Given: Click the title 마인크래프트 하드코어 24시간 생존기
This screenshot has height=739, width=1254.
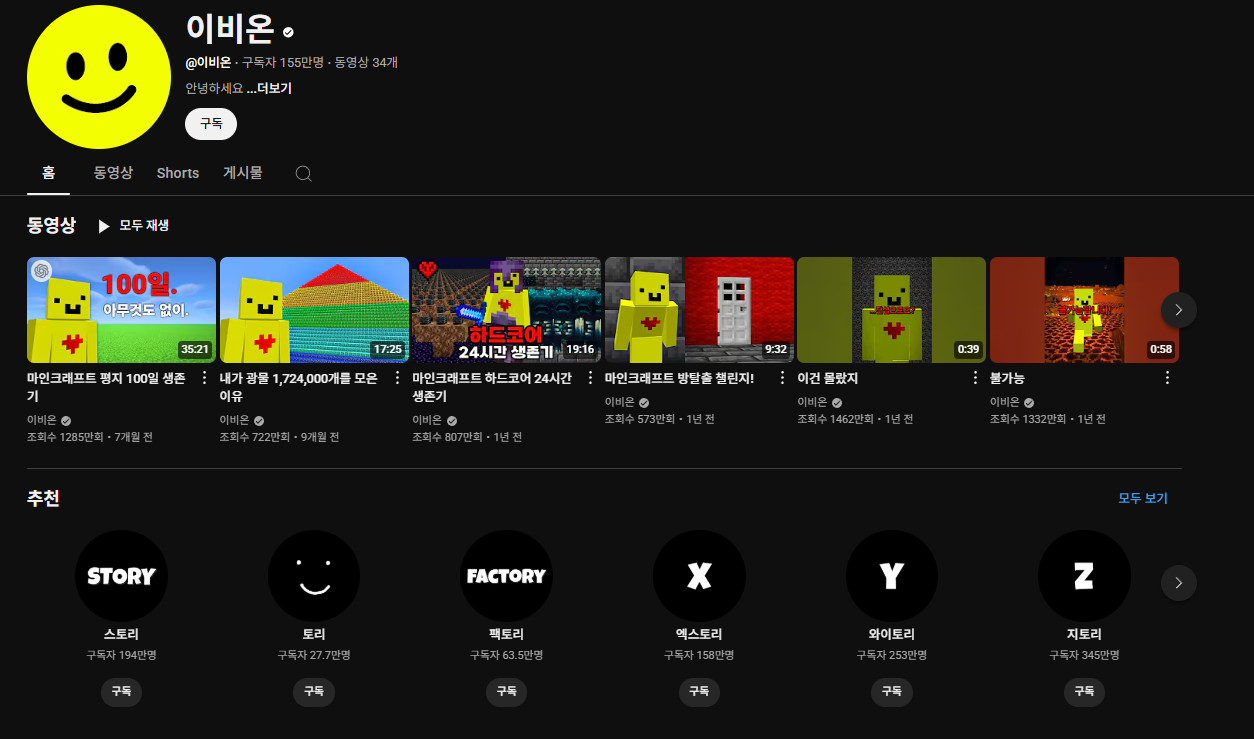Looking at the screenshot, I should point(492,388).
